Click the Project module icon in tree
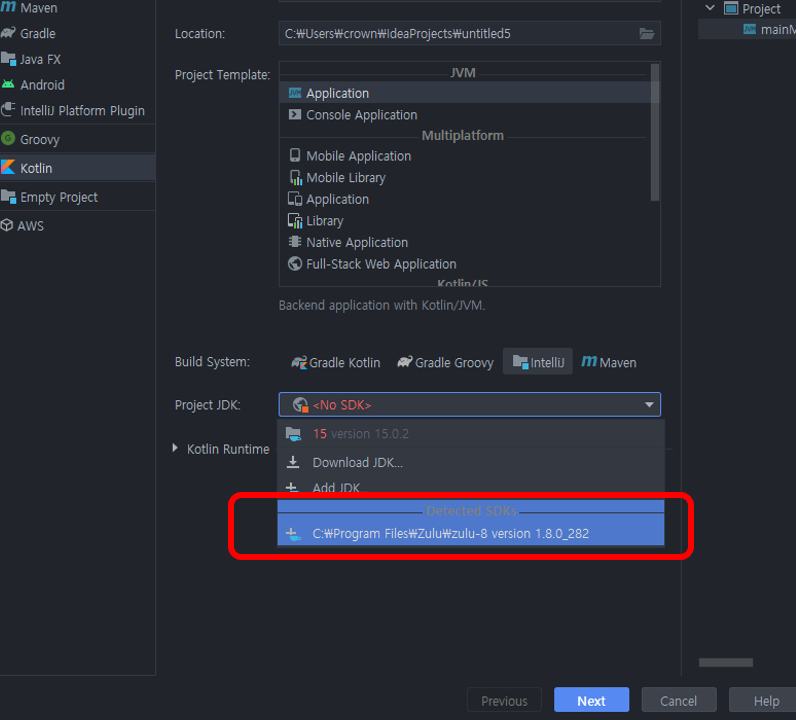The image size is (796, 720). click(x=731, y=8)
